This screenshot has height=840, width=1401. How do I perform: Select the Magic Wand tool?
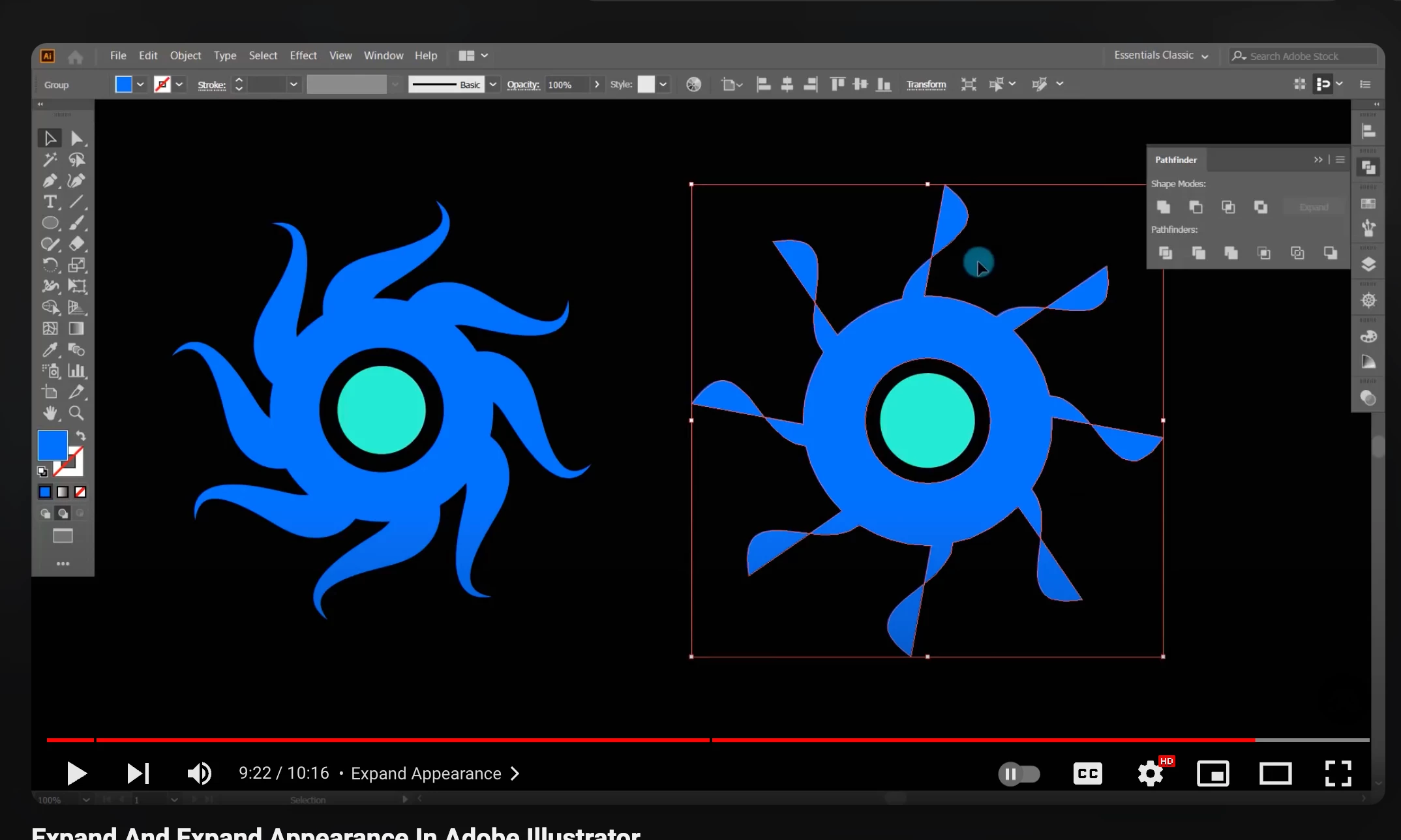[50, 160]
